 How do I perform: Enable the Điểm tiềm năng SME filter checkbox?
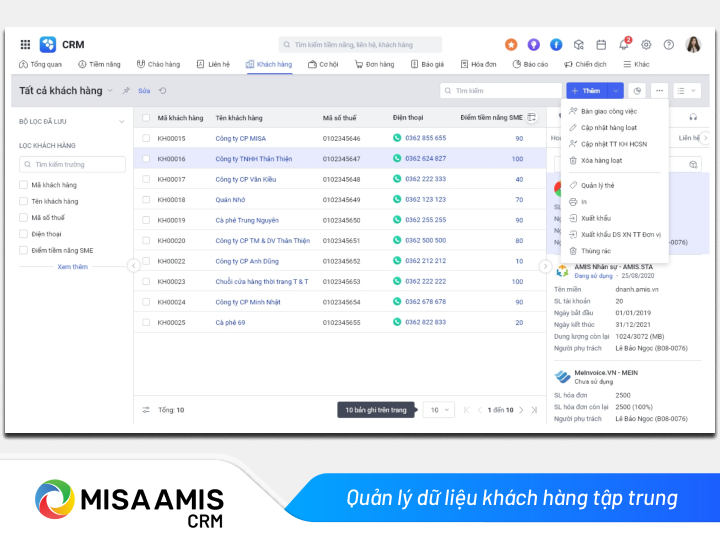(23, 250)
